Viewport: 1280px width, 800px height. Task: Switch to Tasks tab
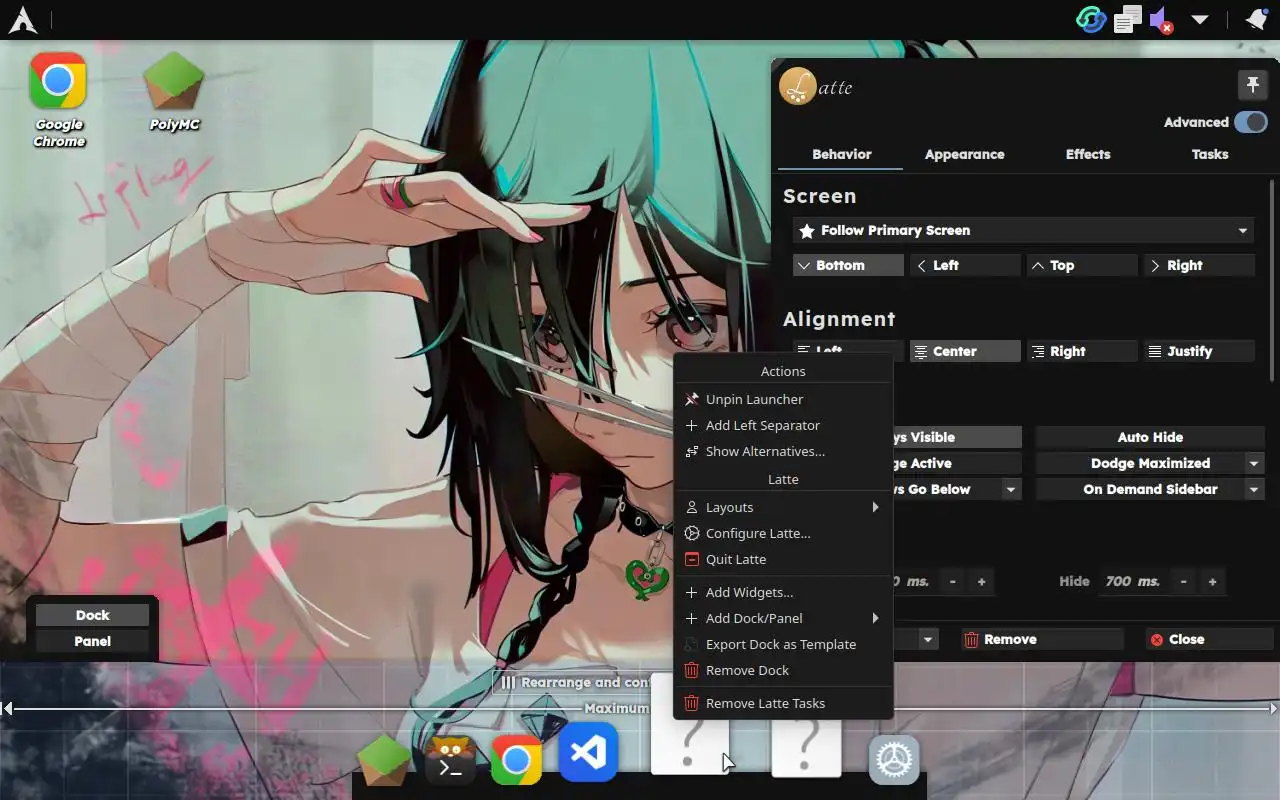(1210, 154)
